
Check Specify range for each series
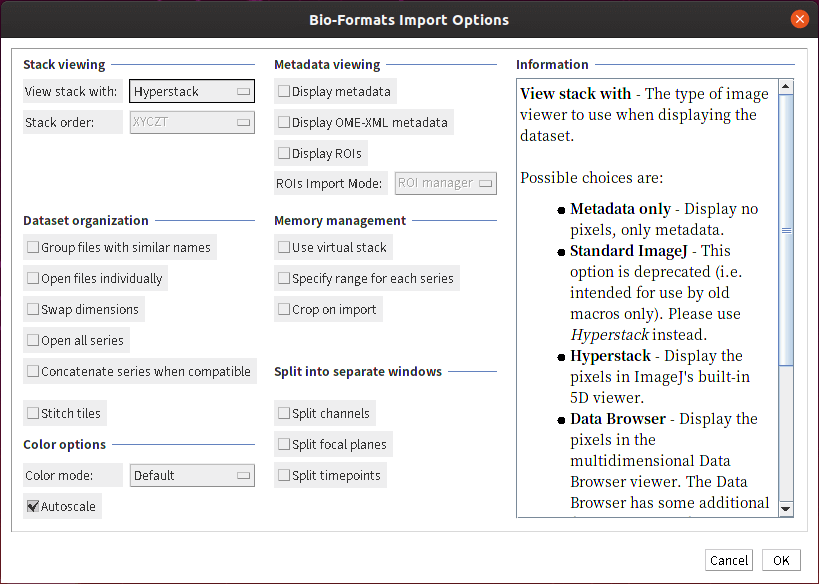tap(284, 278)
